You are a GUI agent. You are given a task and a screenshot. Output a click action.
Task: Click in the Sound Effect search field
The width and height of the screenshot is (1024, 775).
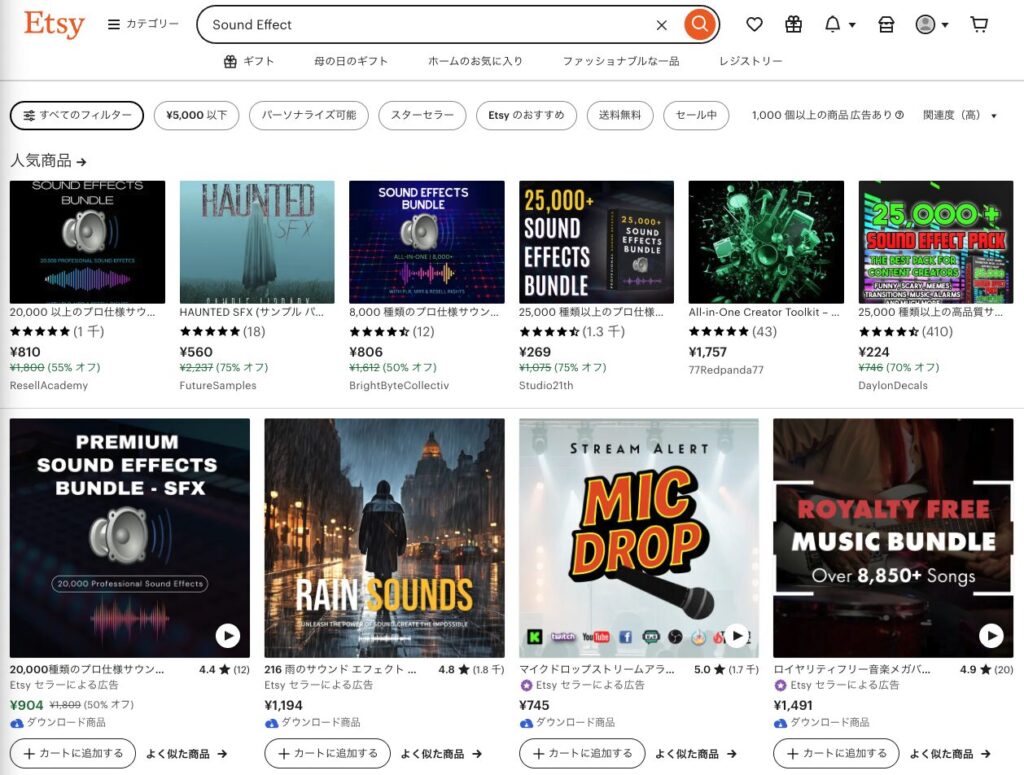[x=431, y=25]
